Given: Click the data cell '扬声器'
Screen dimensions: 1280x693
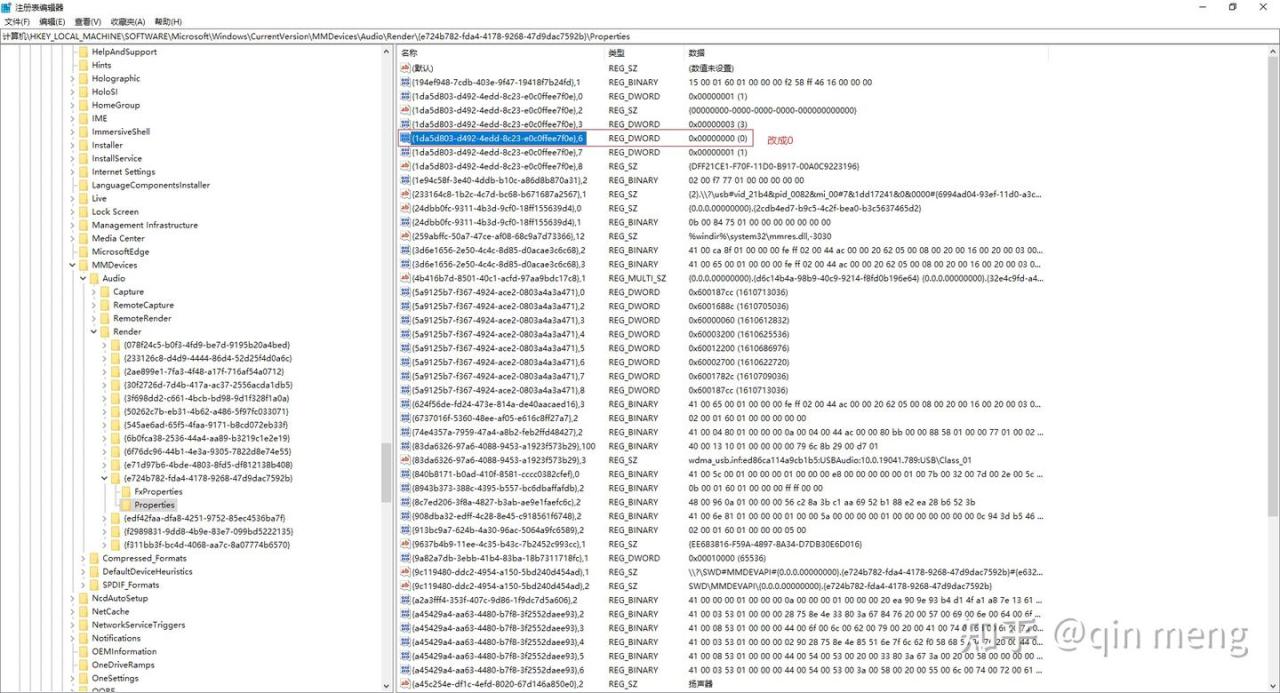Looking at the screenshot, I should [701, 684].
